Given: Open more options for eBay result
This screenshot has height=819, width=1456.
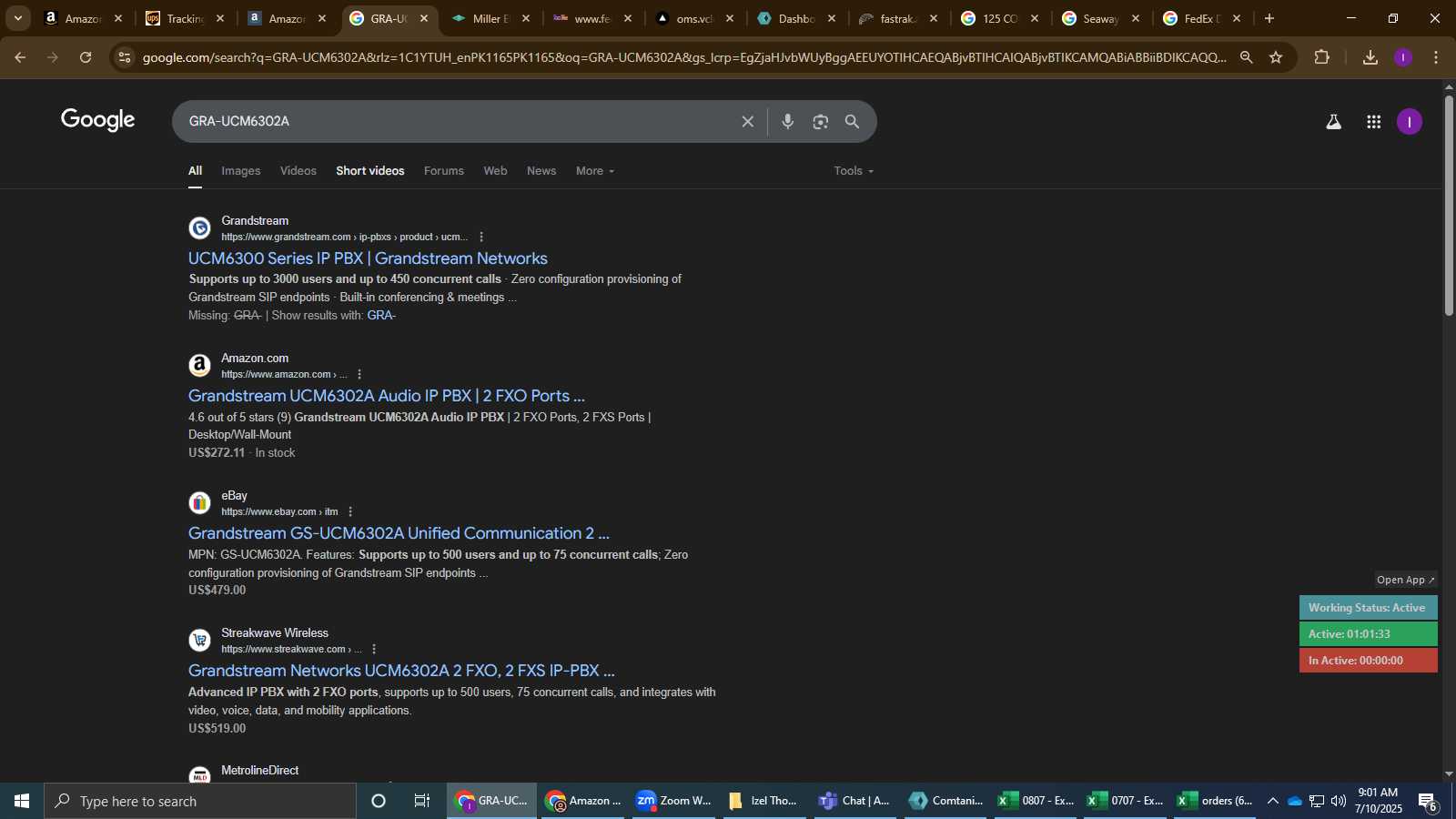Looking at the screenshot, I should click(x=350, y=511).
